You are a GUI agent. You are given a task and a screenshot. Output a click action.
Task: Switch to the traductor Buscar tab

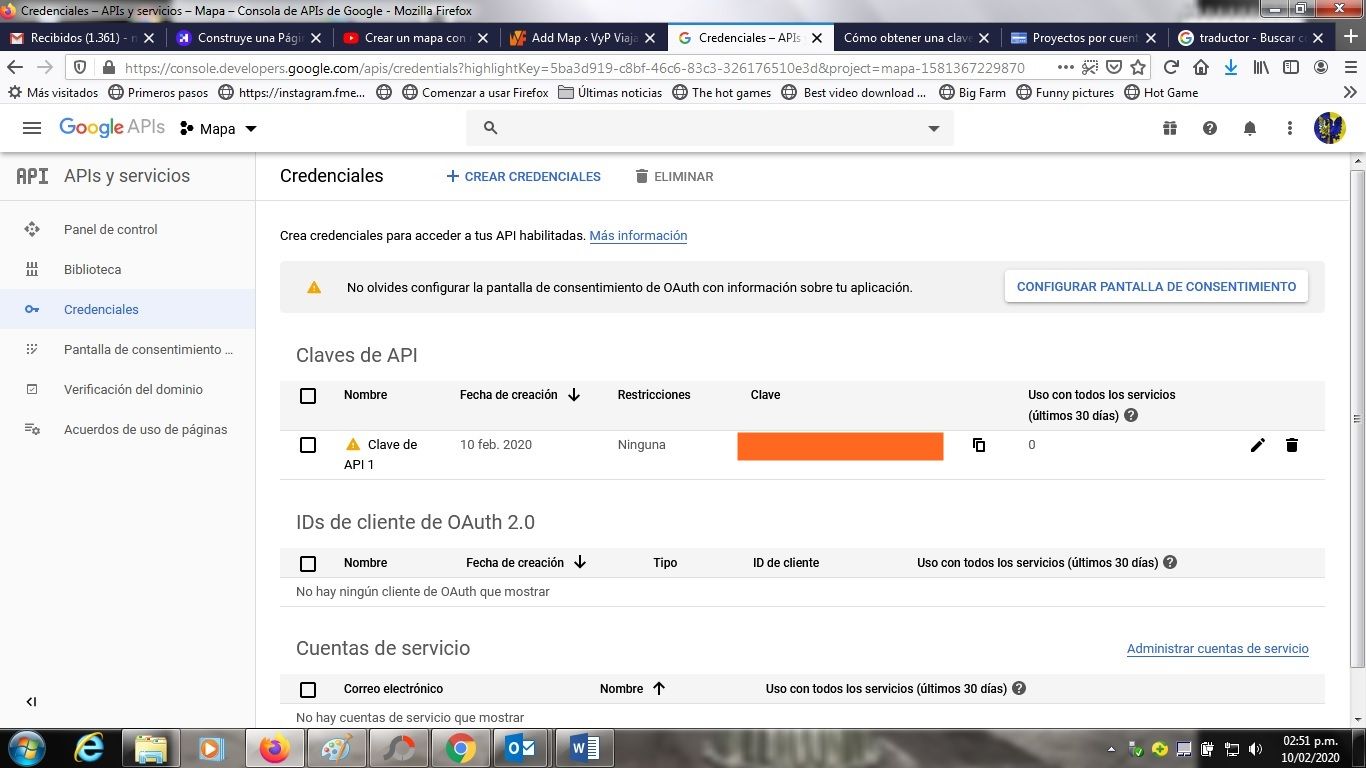[1250, 38]
